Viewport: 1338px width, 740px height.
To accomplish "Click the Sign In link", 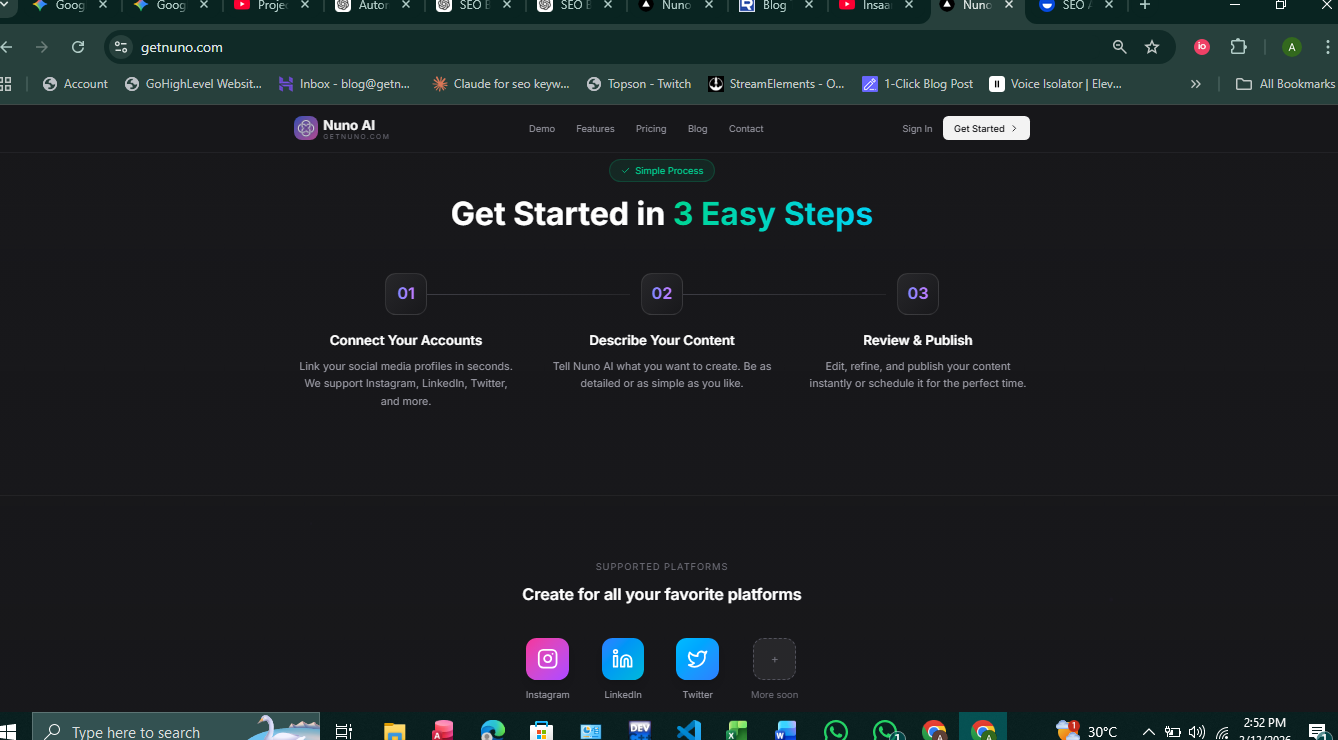I will 917,129.
